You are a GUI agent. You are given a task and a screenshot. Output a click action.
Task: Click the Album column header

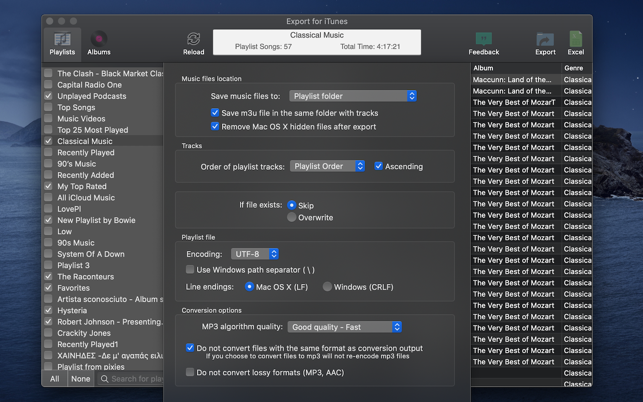tap(515, 68)
